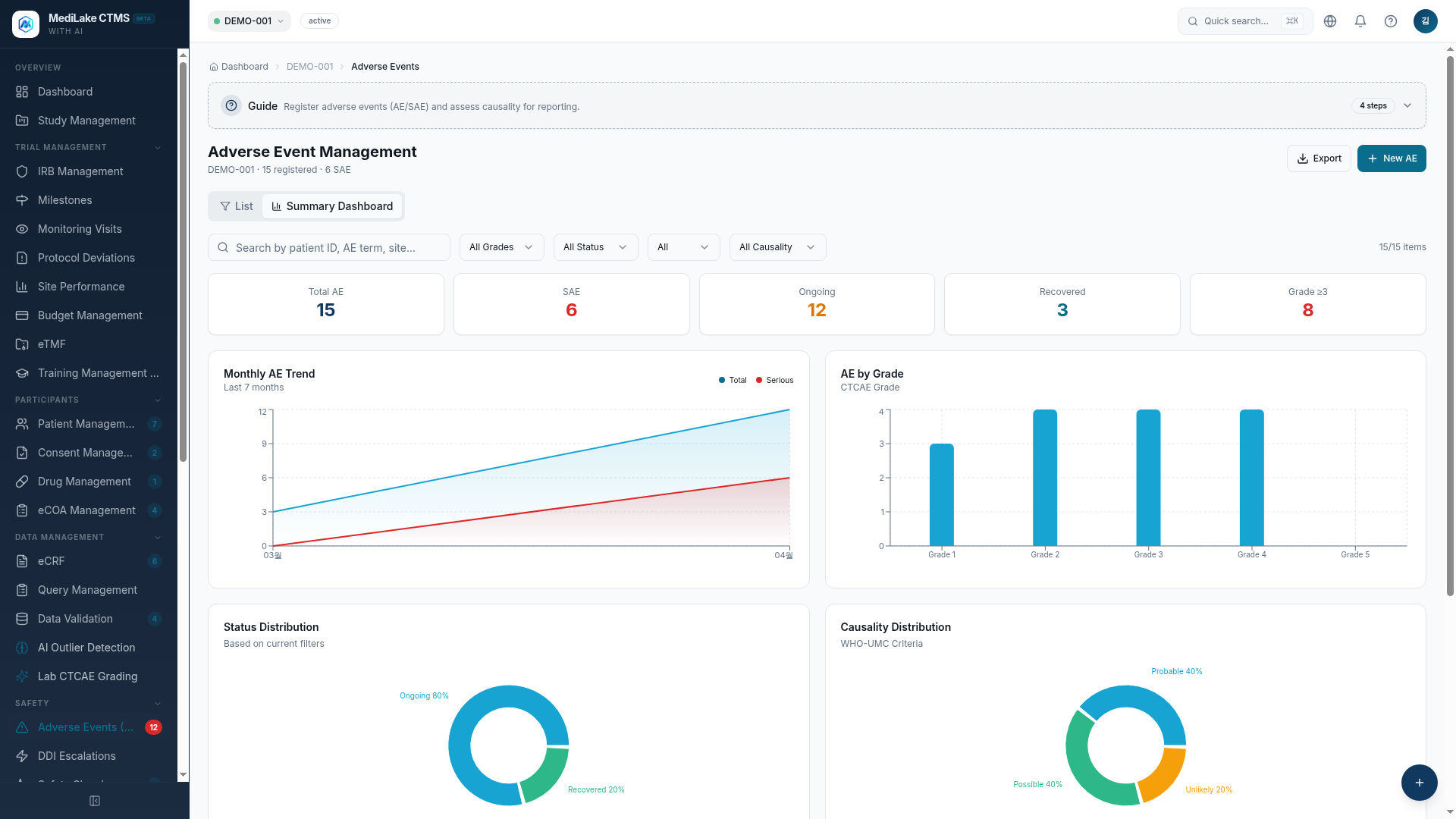Click the floating plus button

[1419, 783]
